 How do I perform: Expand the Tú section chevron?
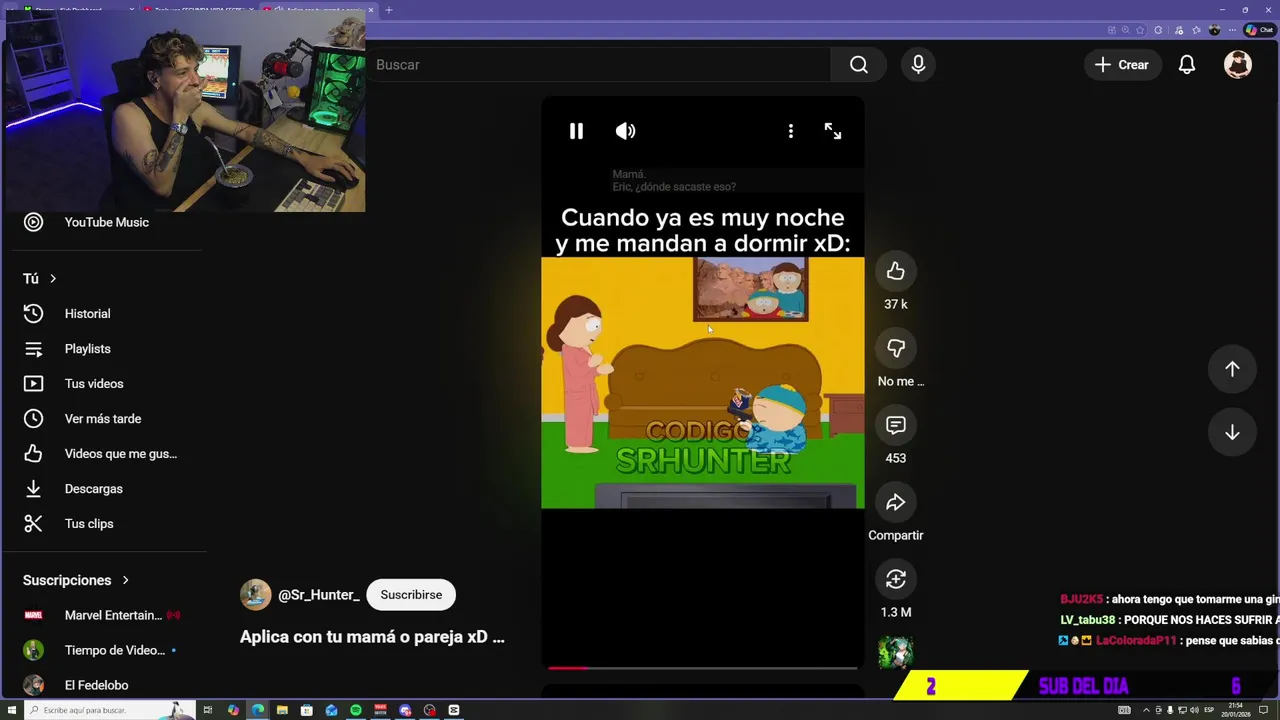[53, 278]
